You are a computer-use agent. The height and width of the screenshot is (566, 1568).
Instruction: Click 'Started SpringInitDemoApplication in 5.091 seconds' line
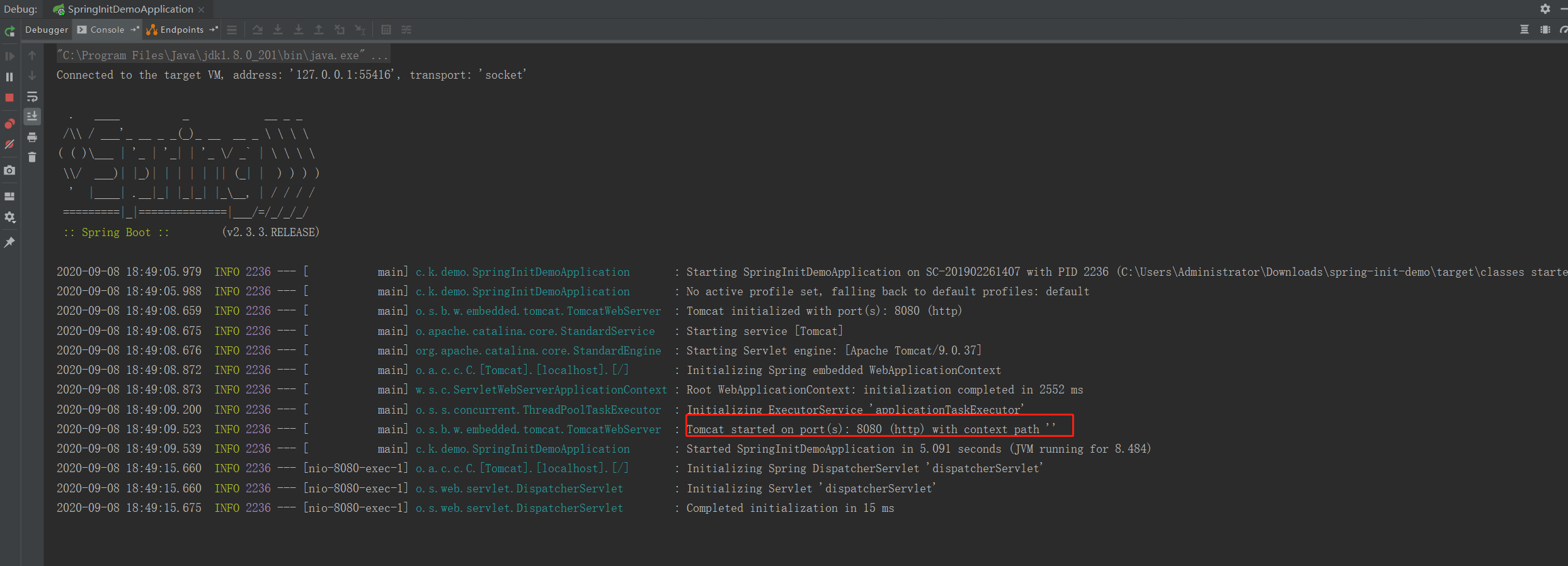coord(918,449)
